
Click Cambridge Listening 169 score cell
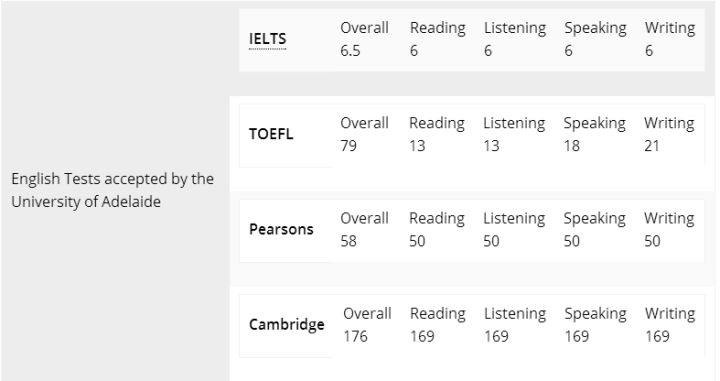pyautogui.click(x=515, y=325)
